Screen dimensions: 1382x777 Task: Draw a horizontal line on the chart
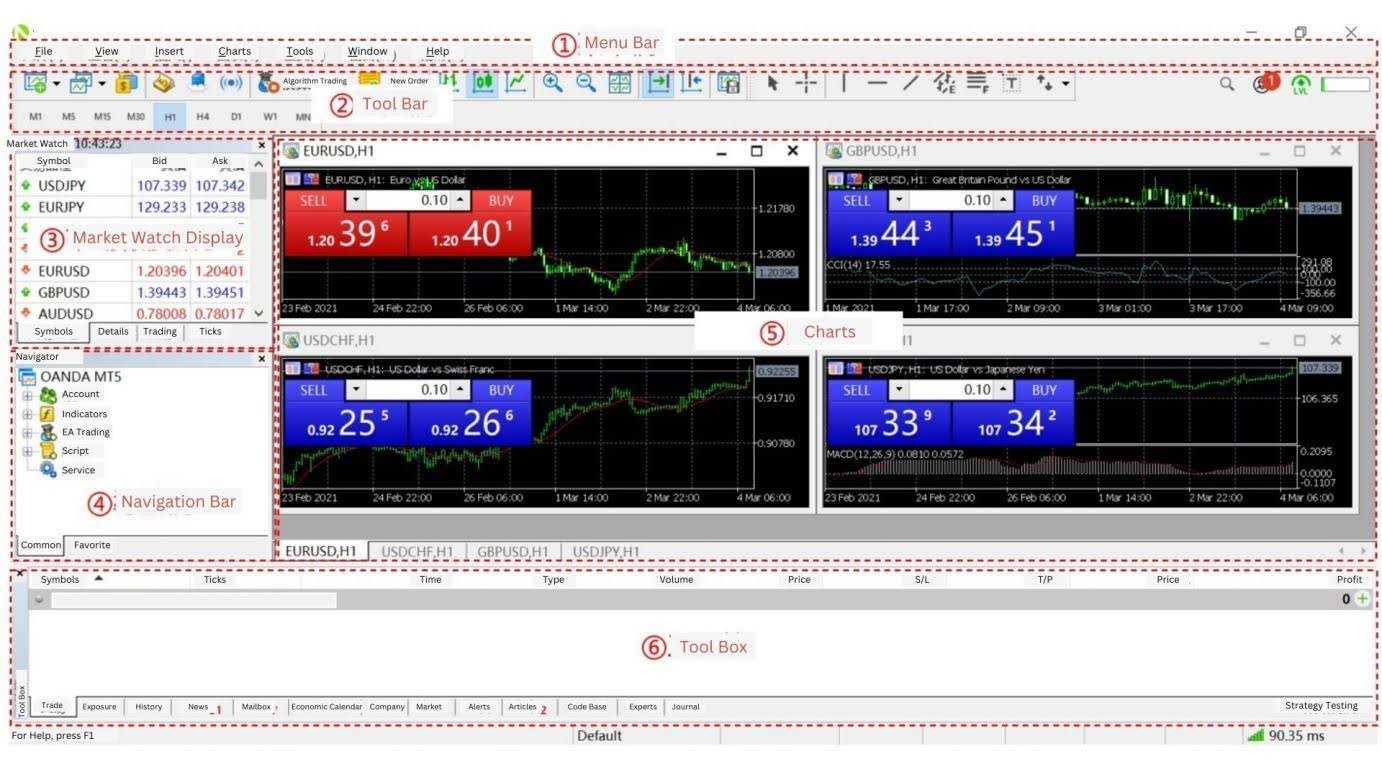pos(876,84)
